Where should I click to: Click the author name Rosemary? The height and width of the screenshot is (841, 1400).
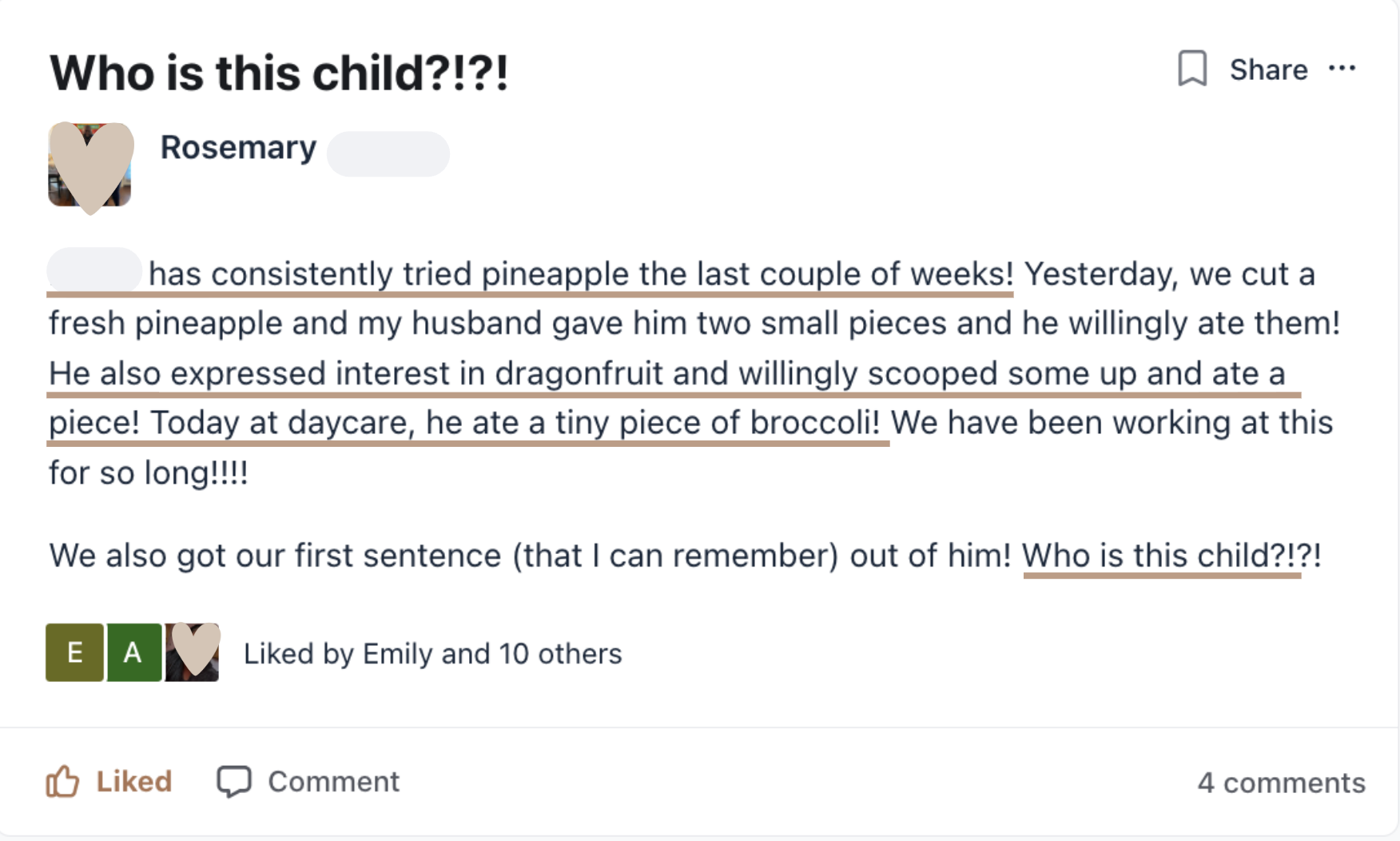pos(238,148)
